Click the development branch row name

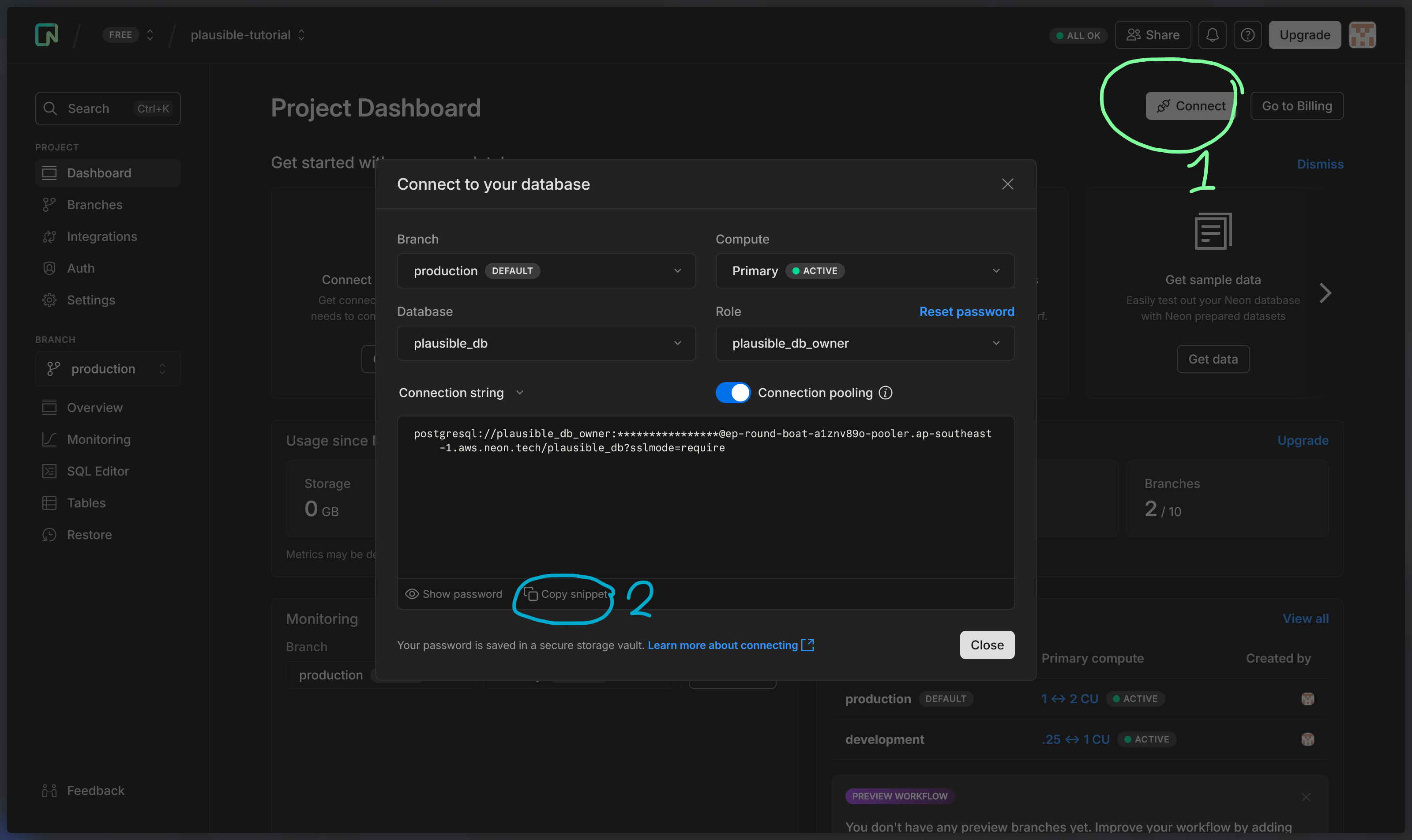[884, 739]
